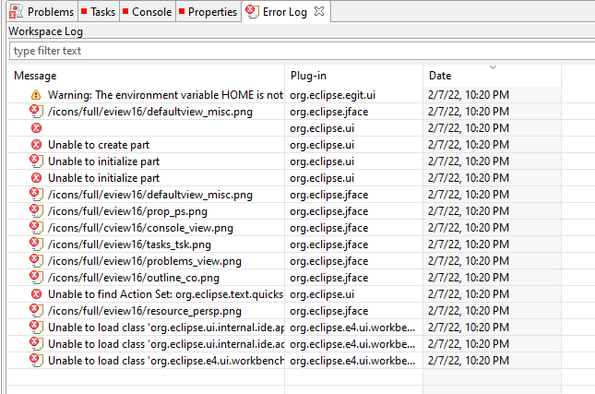Click the red icon on Console tab

coord(126,11)
